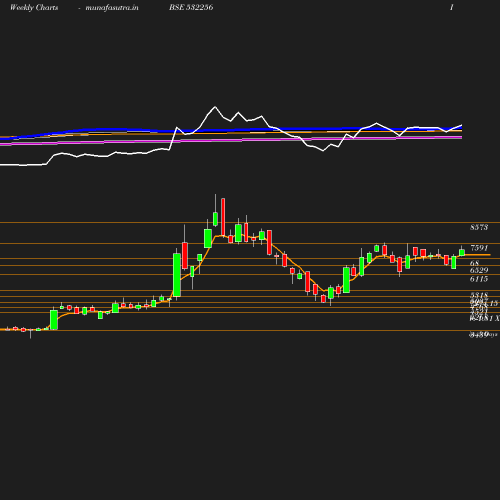Click the 'Weekly Charts' title text

pos(34,7)
